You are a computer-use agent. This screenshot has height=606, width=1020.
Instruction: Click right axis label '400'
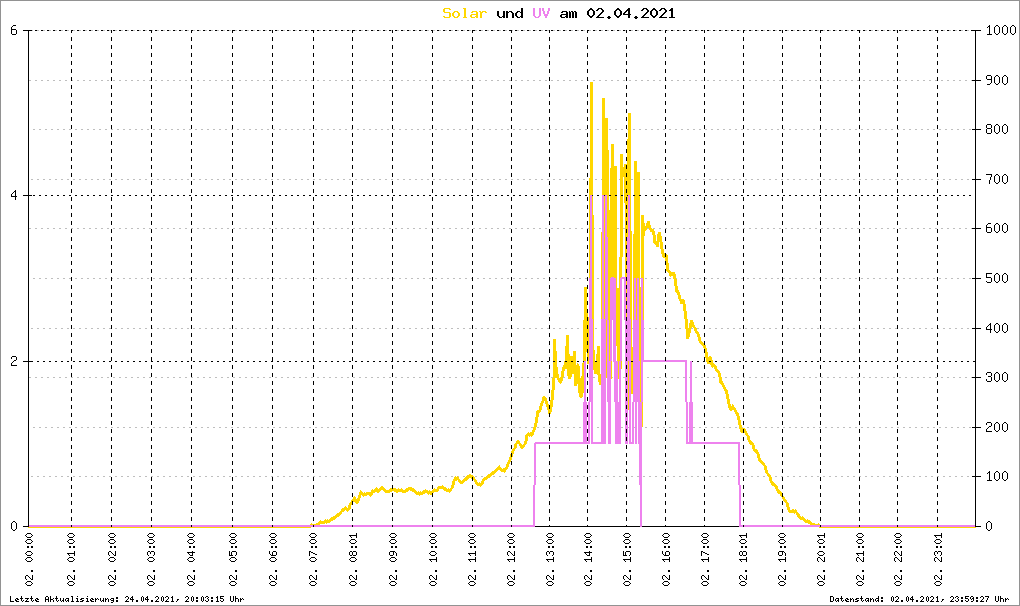point(997,328)
